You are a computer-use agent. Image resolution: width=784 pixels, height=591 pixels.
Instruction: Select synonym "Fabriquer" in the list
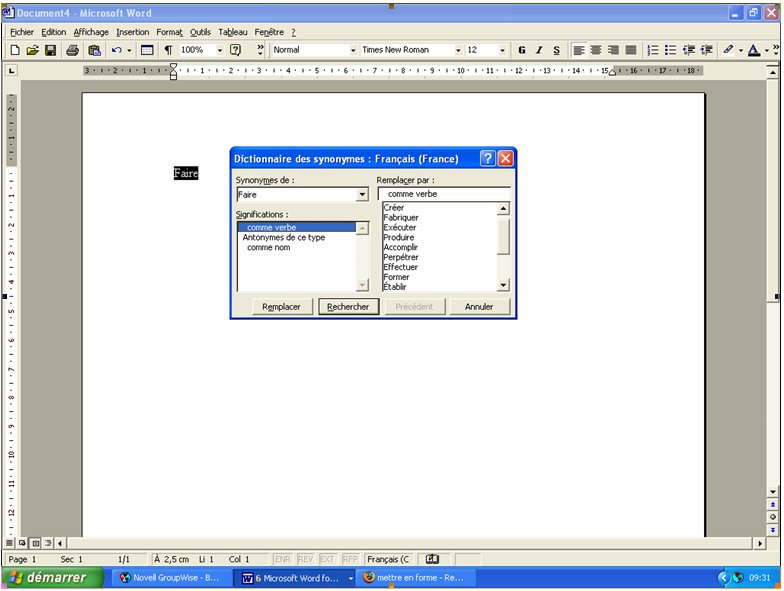pos(401,217)
